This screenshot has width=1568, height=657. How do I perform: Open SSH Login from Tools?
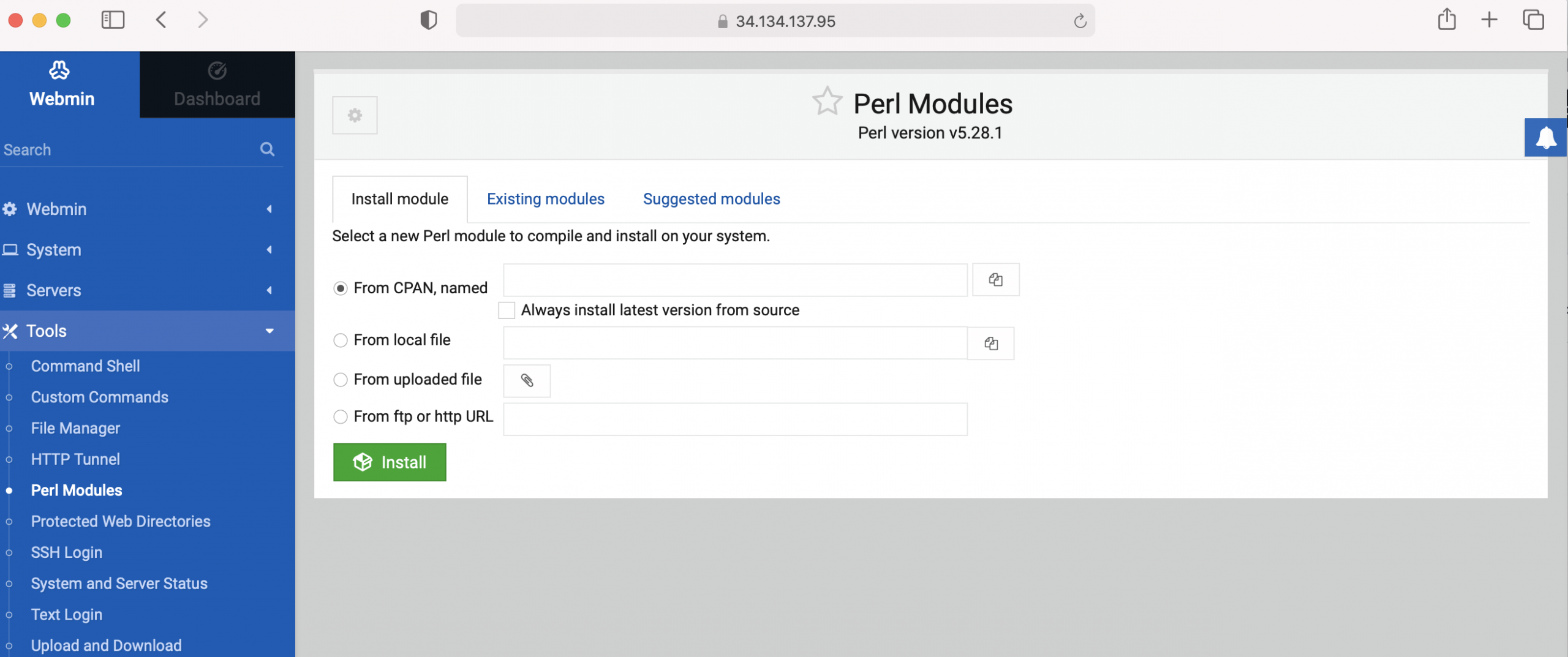click(x=67, y=553)
